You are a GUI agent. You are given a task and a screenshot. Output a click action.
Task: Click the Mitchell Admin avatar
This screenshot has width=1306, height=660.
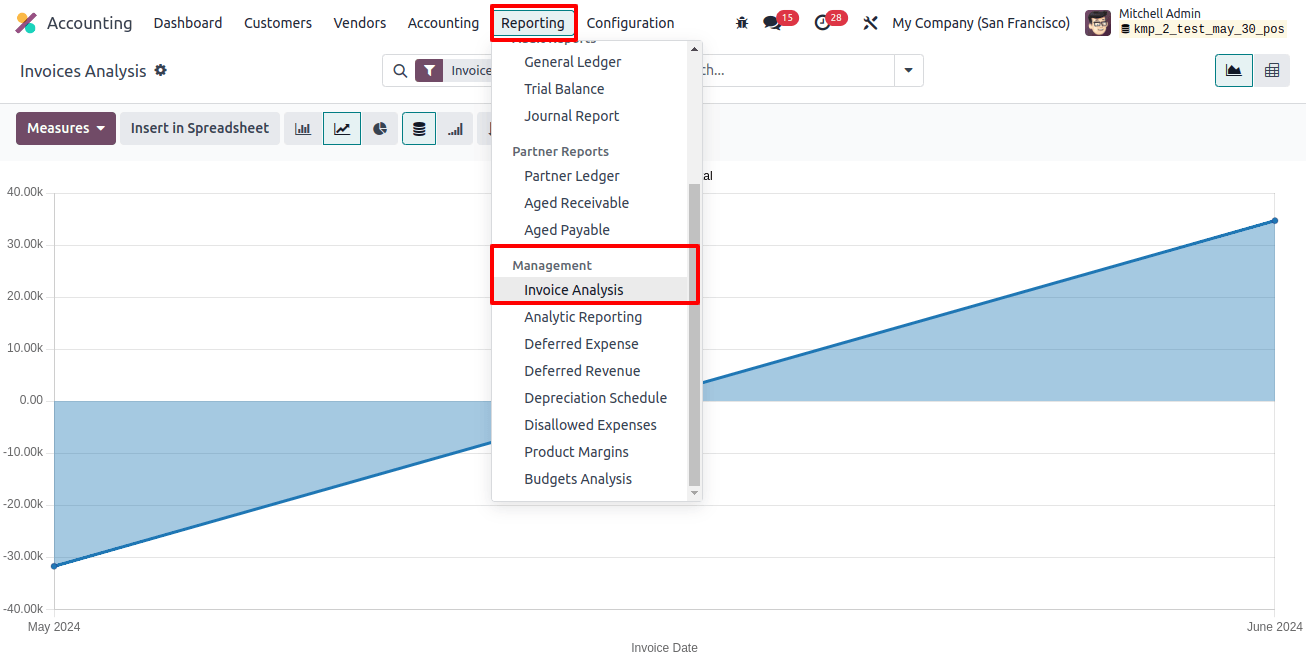coord(1098,23)
